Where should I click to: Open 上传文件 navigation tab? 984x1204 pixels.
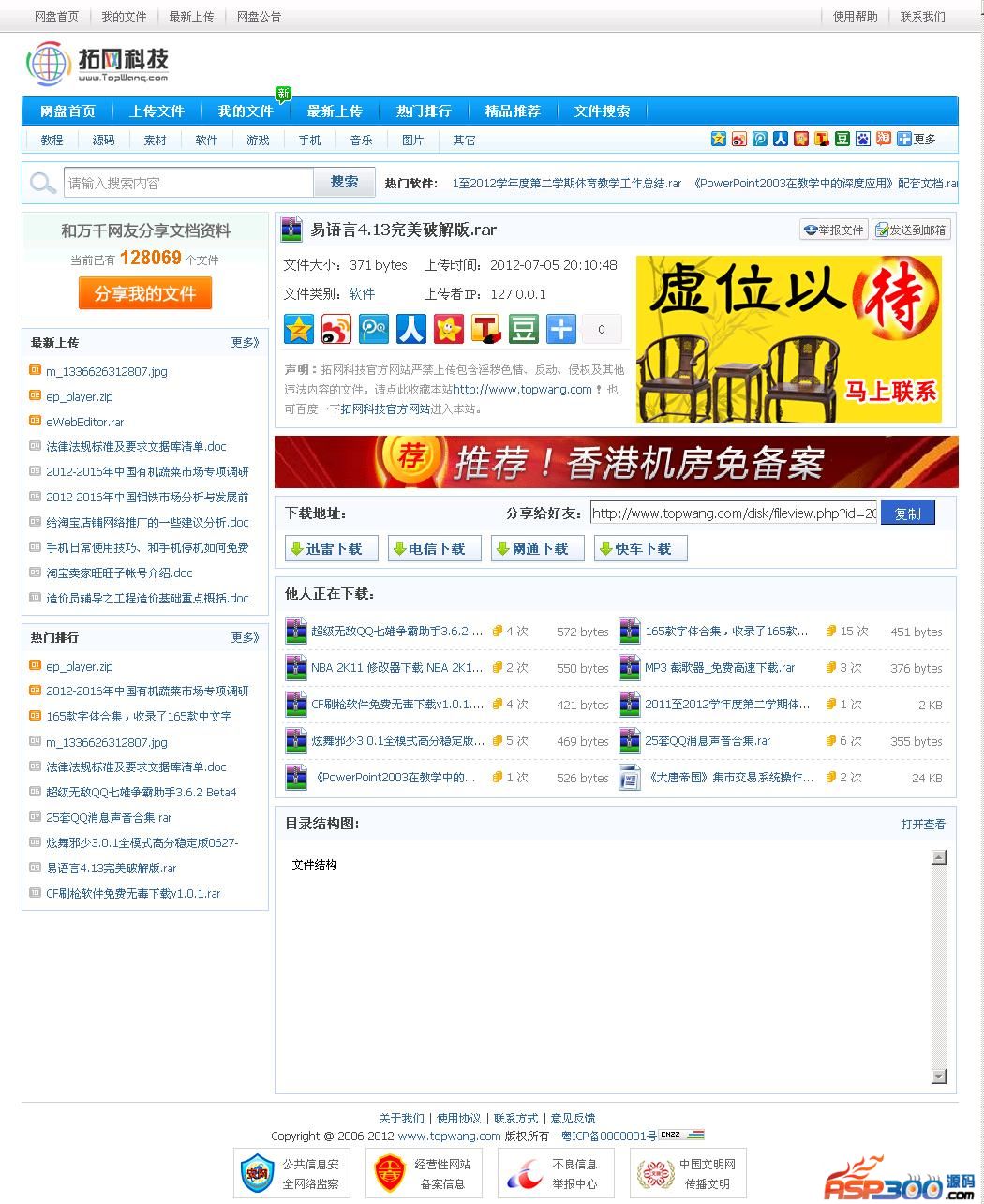pyautogui.click(x=157, y=111)
